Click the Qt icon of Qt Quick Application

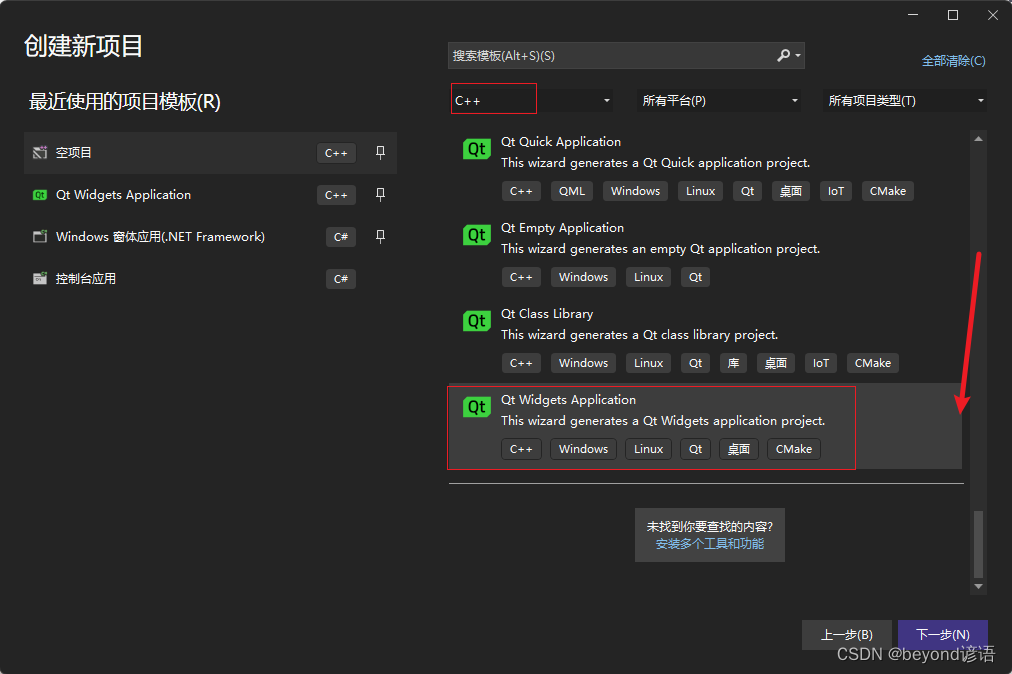pyautogui.click(x=476, y=149)
